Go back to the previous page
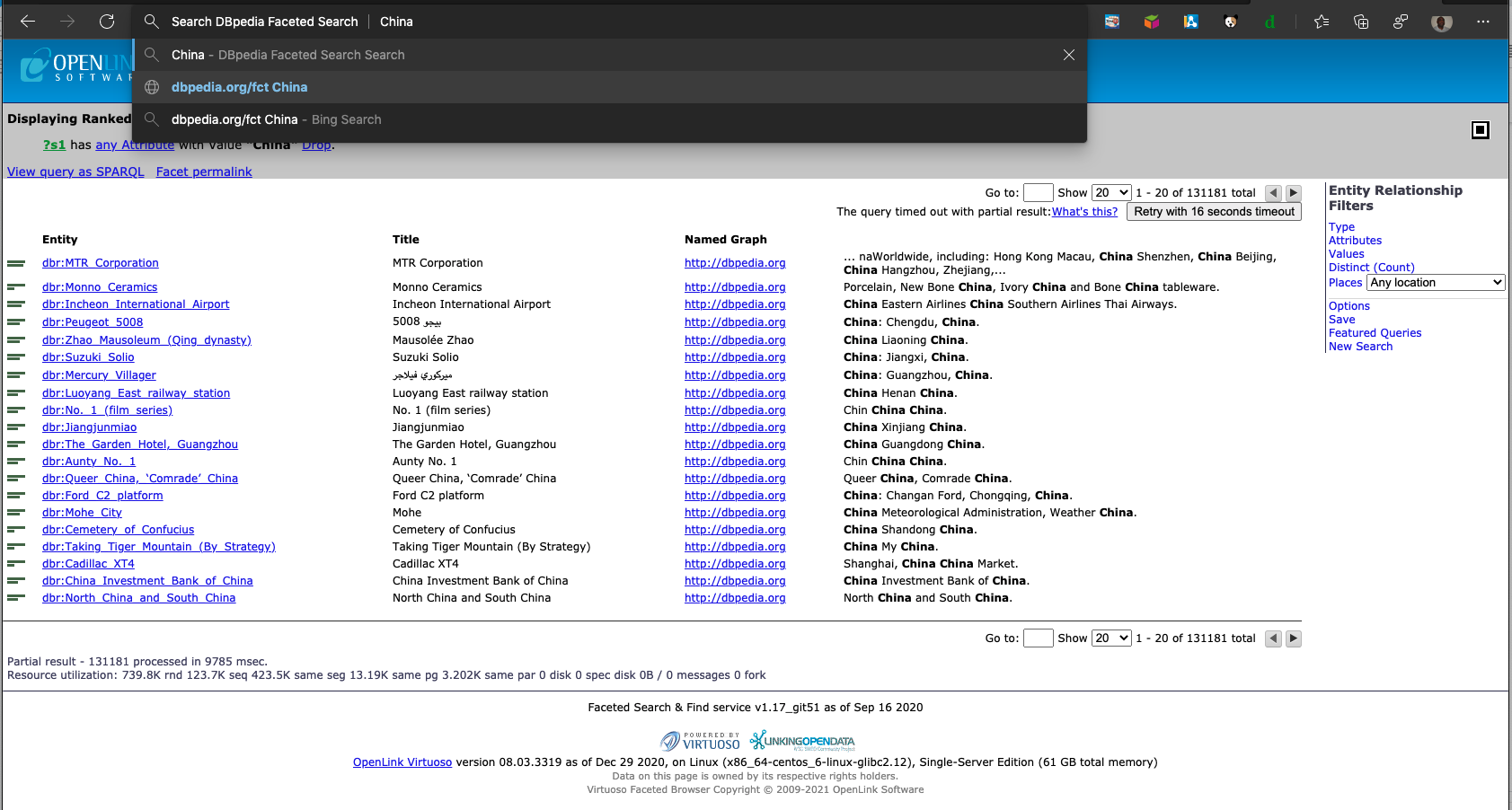 click(28, 22)
